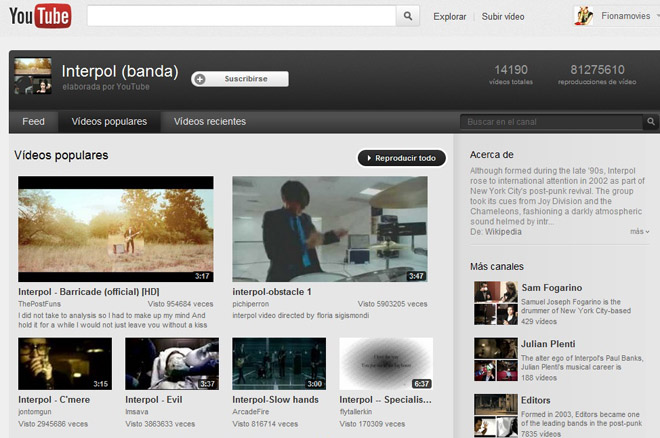
Task: Focus the main YouTube search field
Action: 241,16
